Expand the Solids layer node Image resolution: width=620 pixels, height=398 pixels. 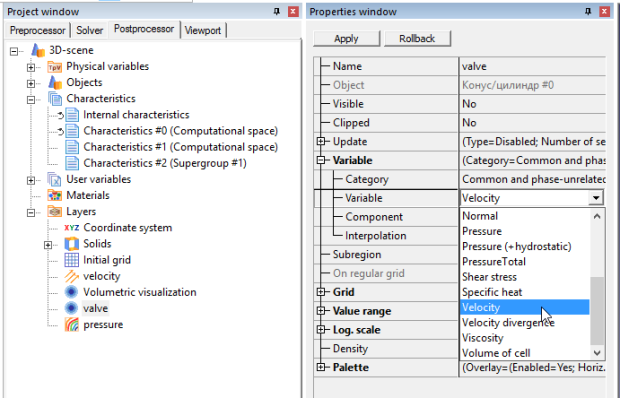48,245
